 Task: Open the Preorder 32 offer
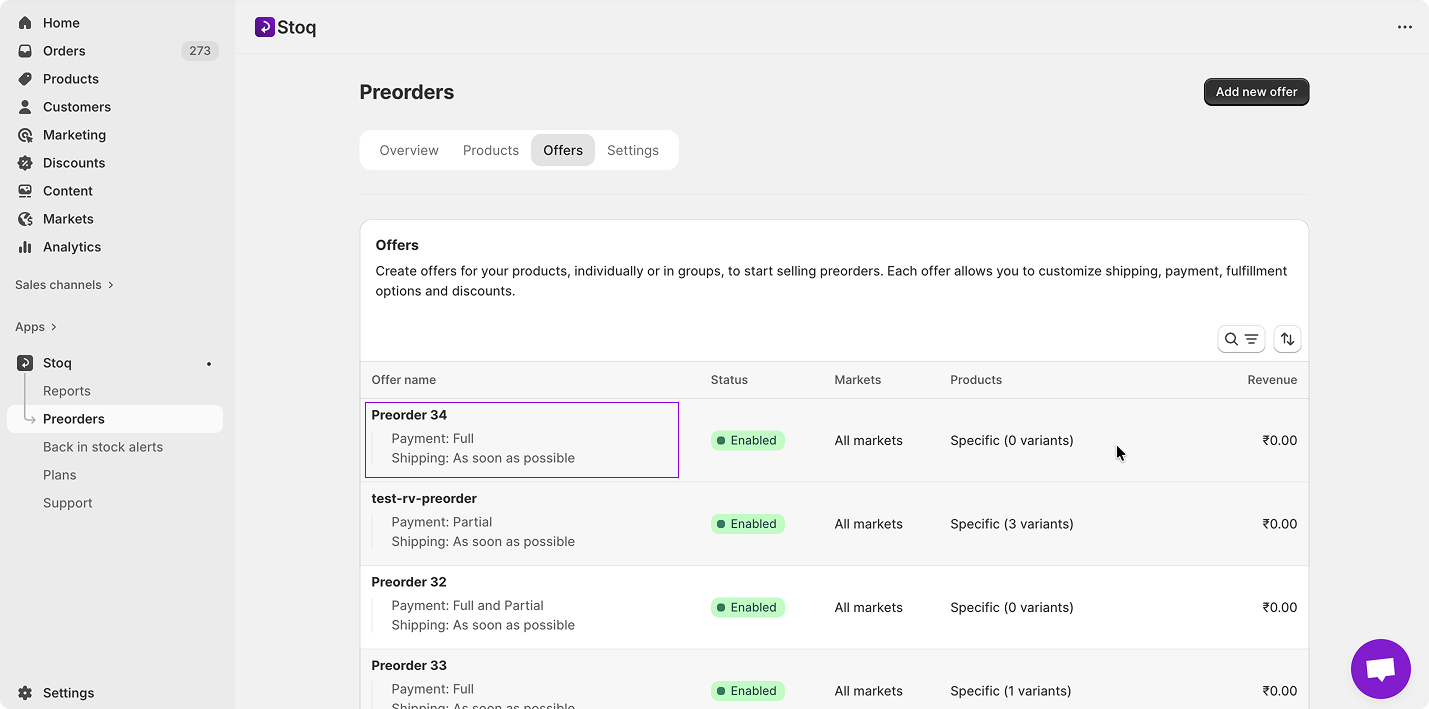tap(409, 582)
